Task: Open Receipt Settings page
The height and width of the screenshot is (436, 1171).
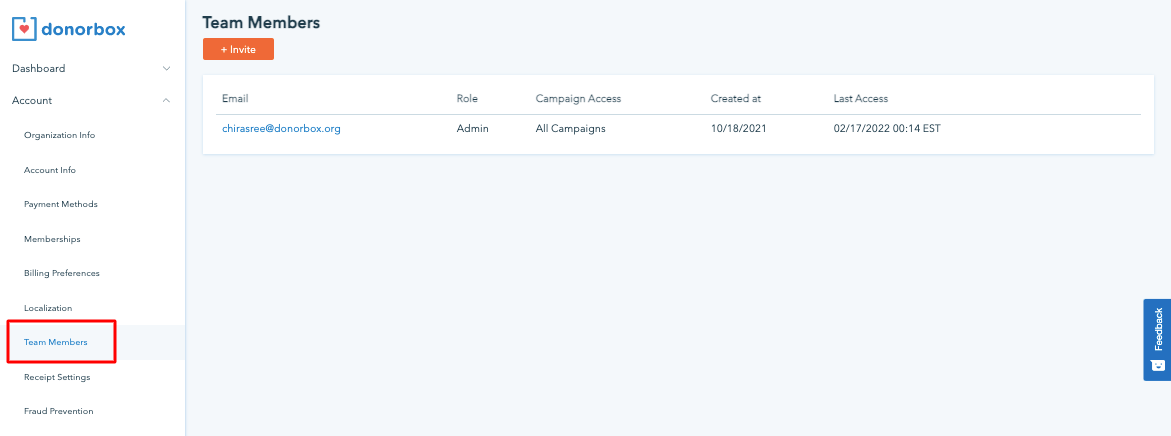Action: pyautogui.click(x=57, y=377)
